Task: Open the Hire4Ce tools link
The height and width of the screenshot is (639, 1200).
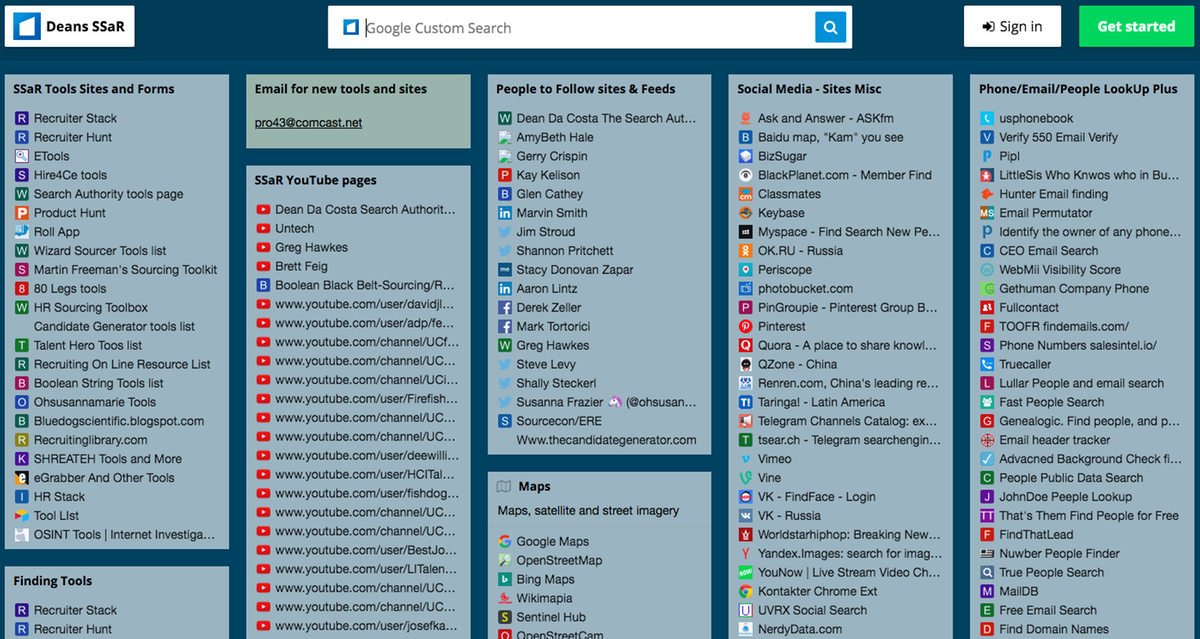Action: click(x=70, y=175)
